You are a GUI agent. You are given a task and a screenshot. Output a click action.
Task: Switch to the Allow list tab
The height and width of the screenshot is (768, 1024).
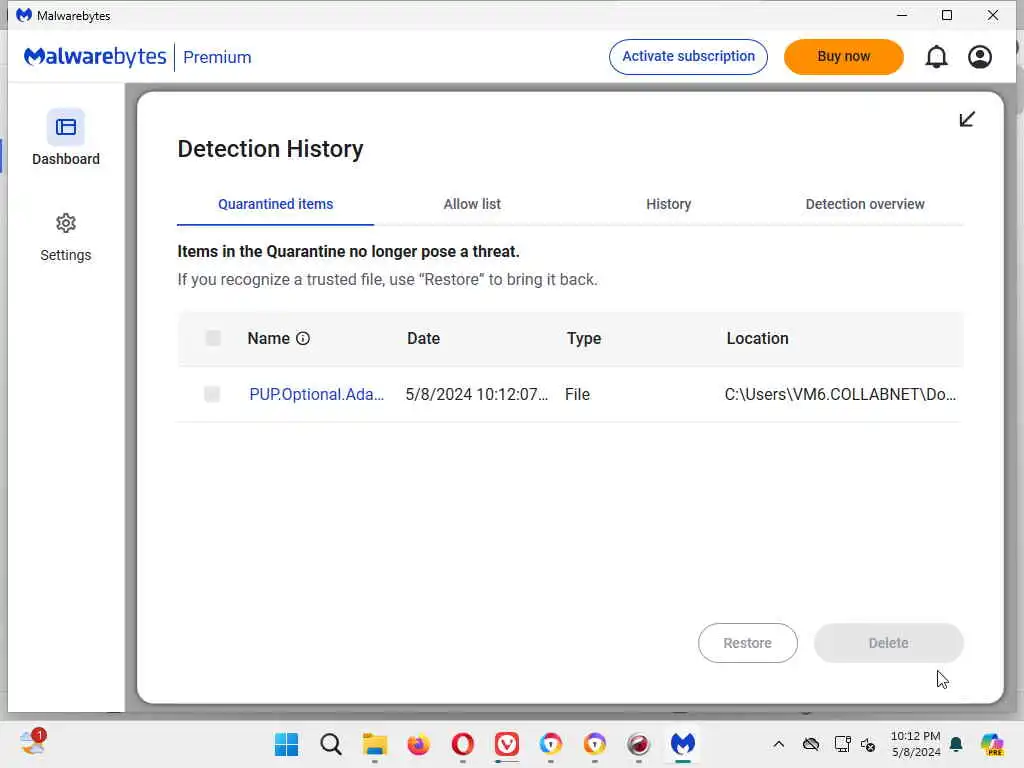coord(472,204)
